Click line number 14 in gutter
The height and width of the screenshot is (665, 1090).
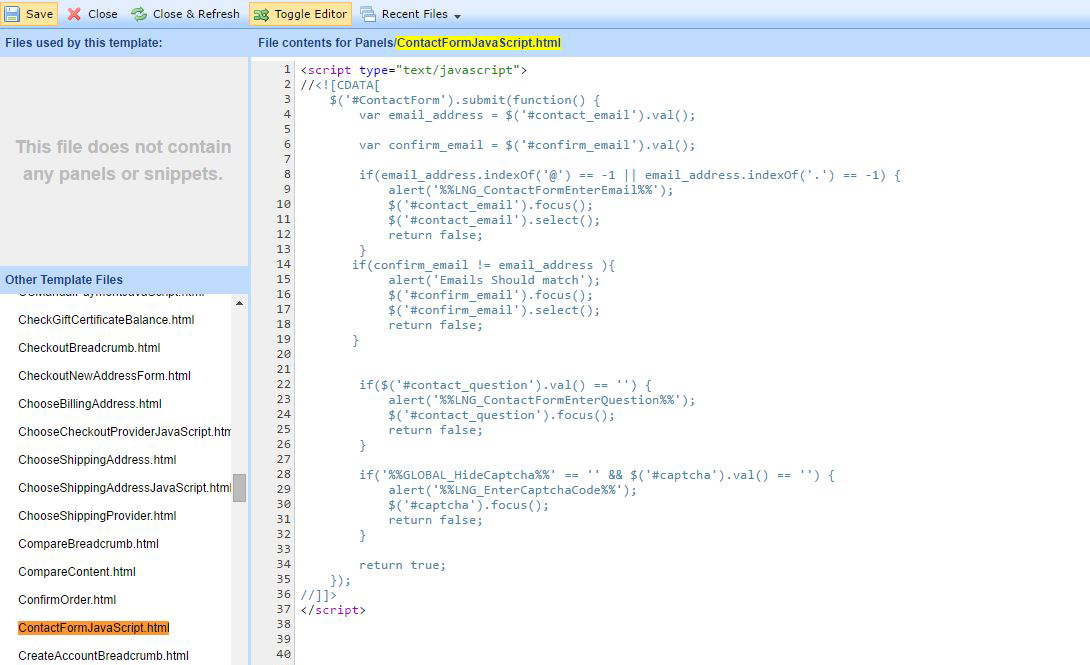tap(284, 264)
